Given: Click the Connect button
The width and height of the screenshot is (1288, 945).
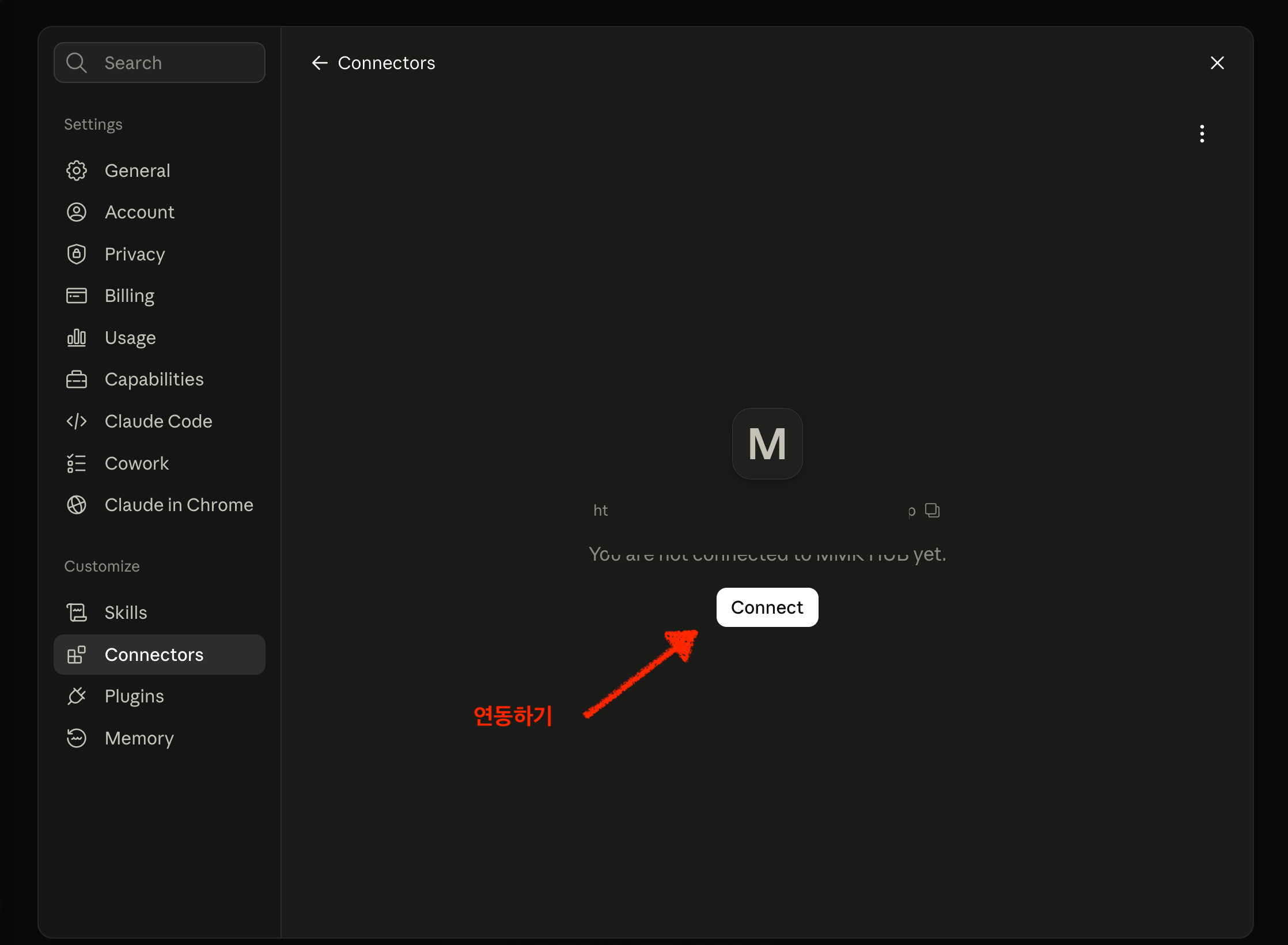Looking at the screenshot, I should [767, 607].
